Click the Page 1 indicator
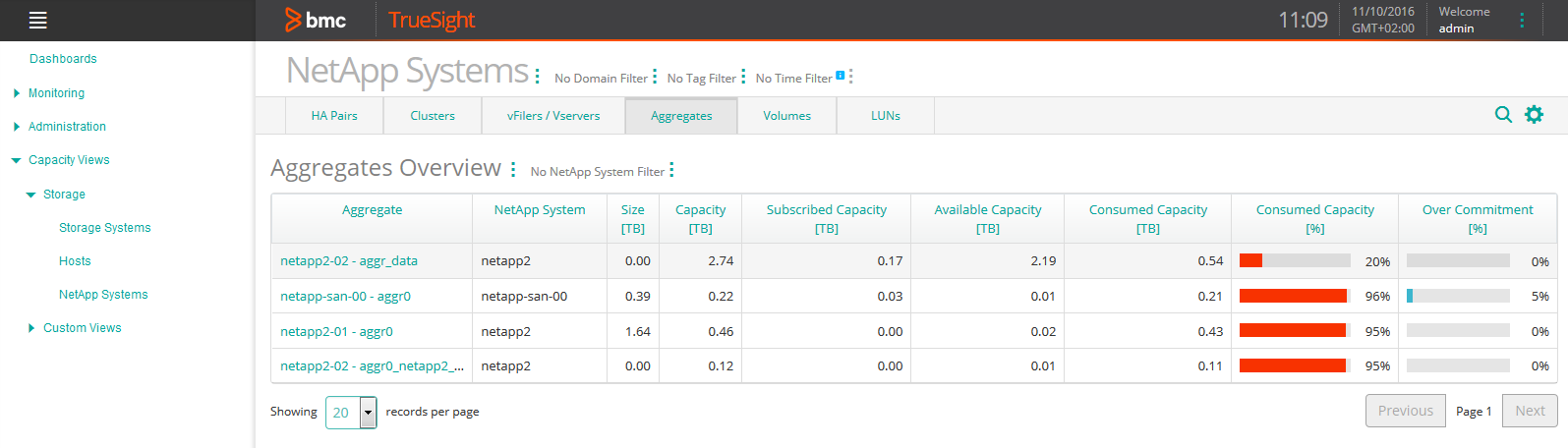 [1474, 412]
